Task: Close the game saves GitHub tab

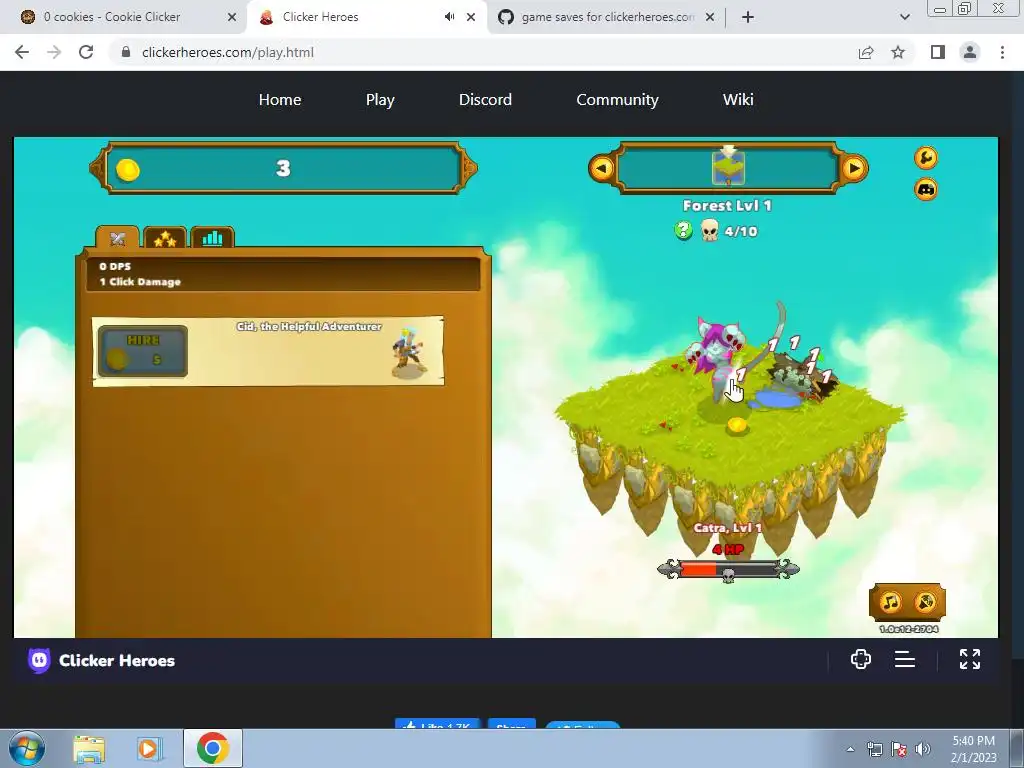Action: click(x=710, y=18)
